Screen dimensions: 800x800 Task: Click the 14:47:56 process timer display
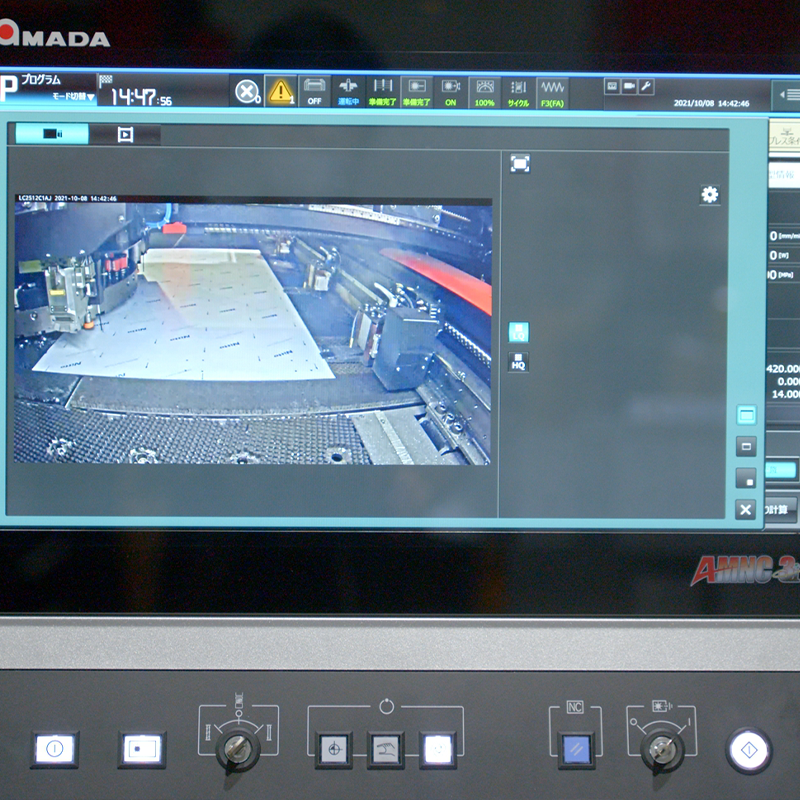tap(141, 96)
